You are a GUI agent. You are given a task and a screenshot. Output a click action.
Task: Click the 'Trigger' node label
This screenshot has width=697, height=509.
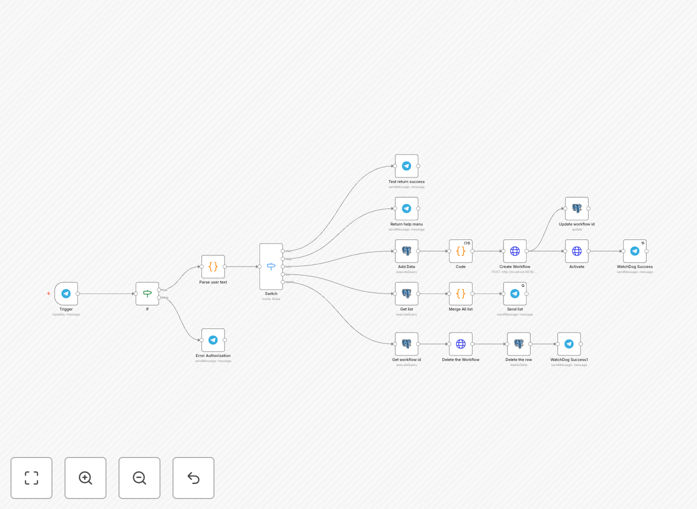click(66, 309)
